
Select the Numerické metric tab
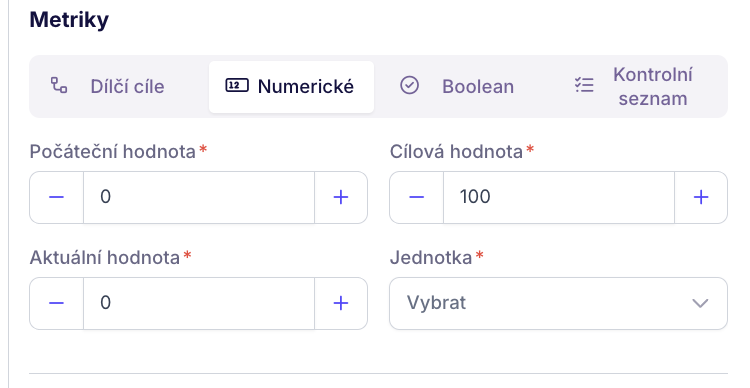291,87
